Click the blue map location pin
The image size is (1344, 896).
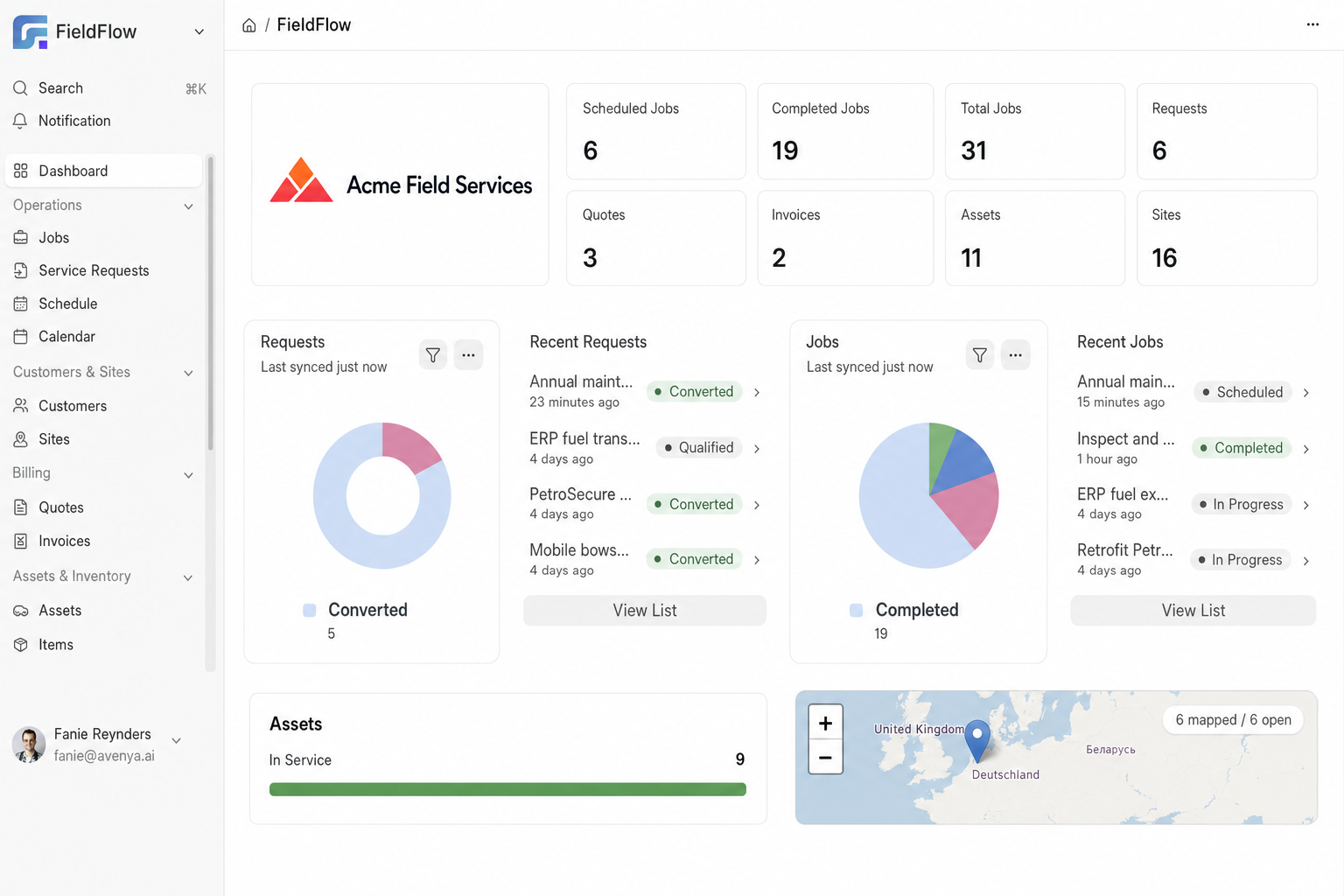click(x=977, y=740)
